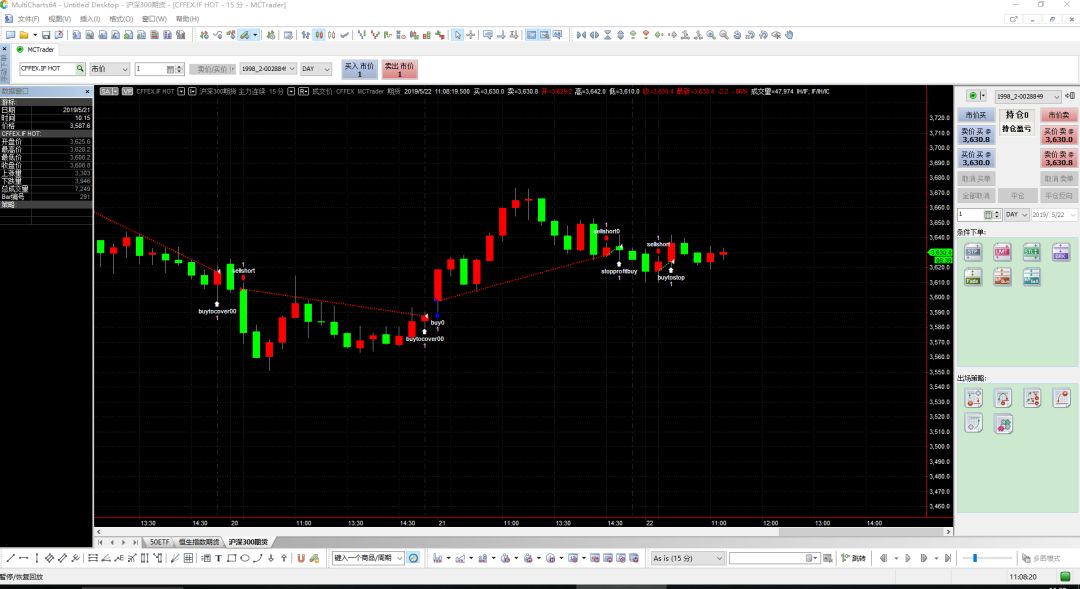Toggle the SA indicator on chart status line

pos(106,91)
